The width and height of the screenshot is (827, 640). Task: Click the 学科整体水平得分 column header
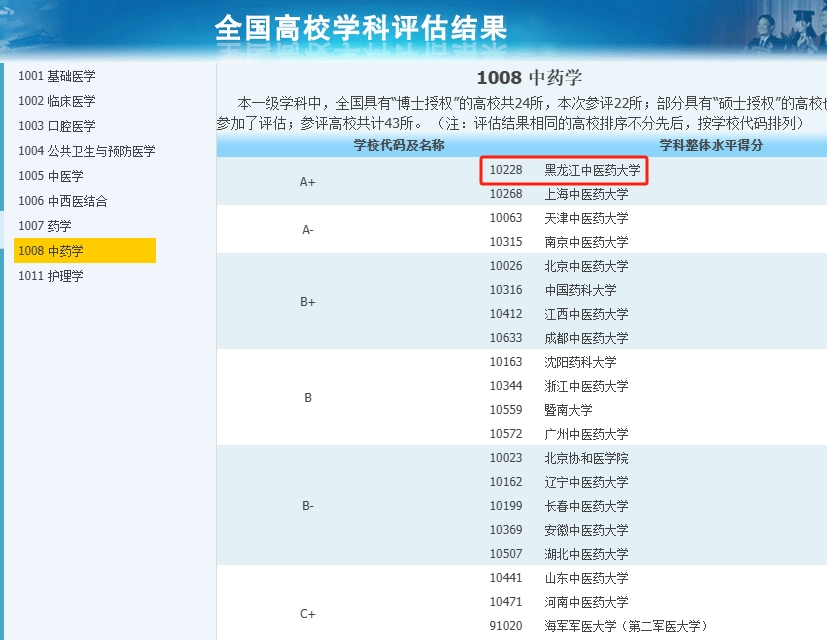pos(711,145)
